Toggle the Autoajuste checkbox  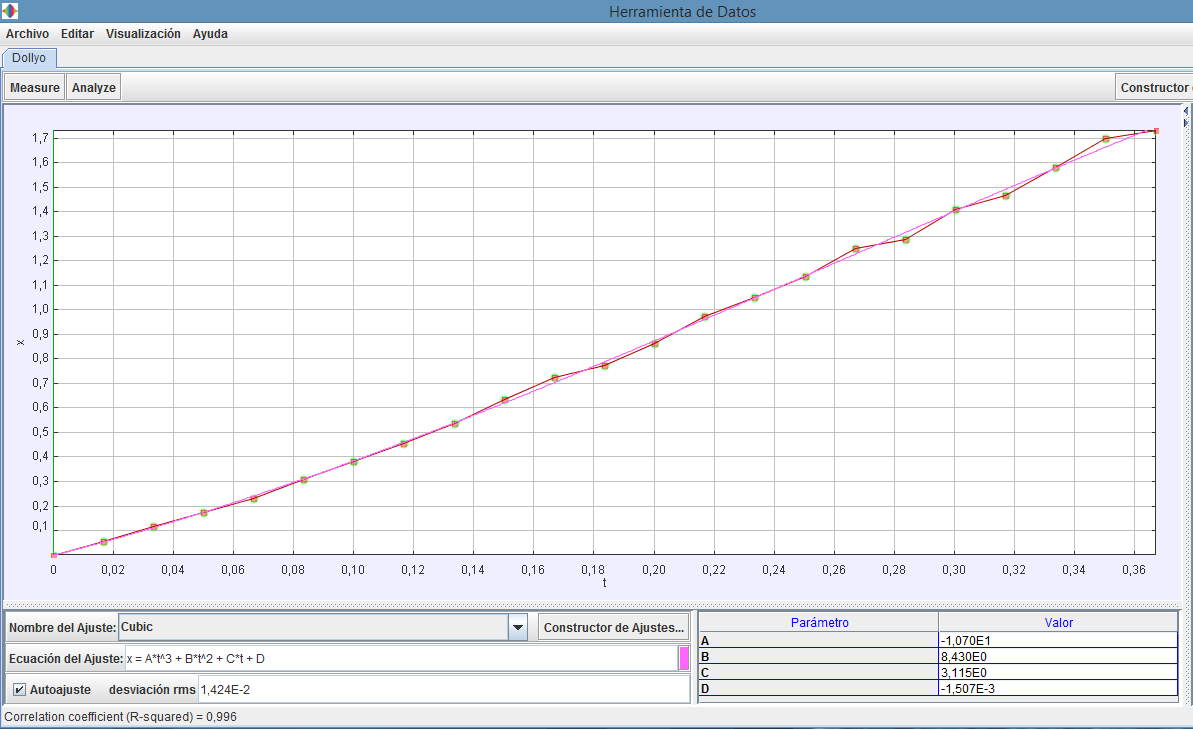tap(20, 689)
